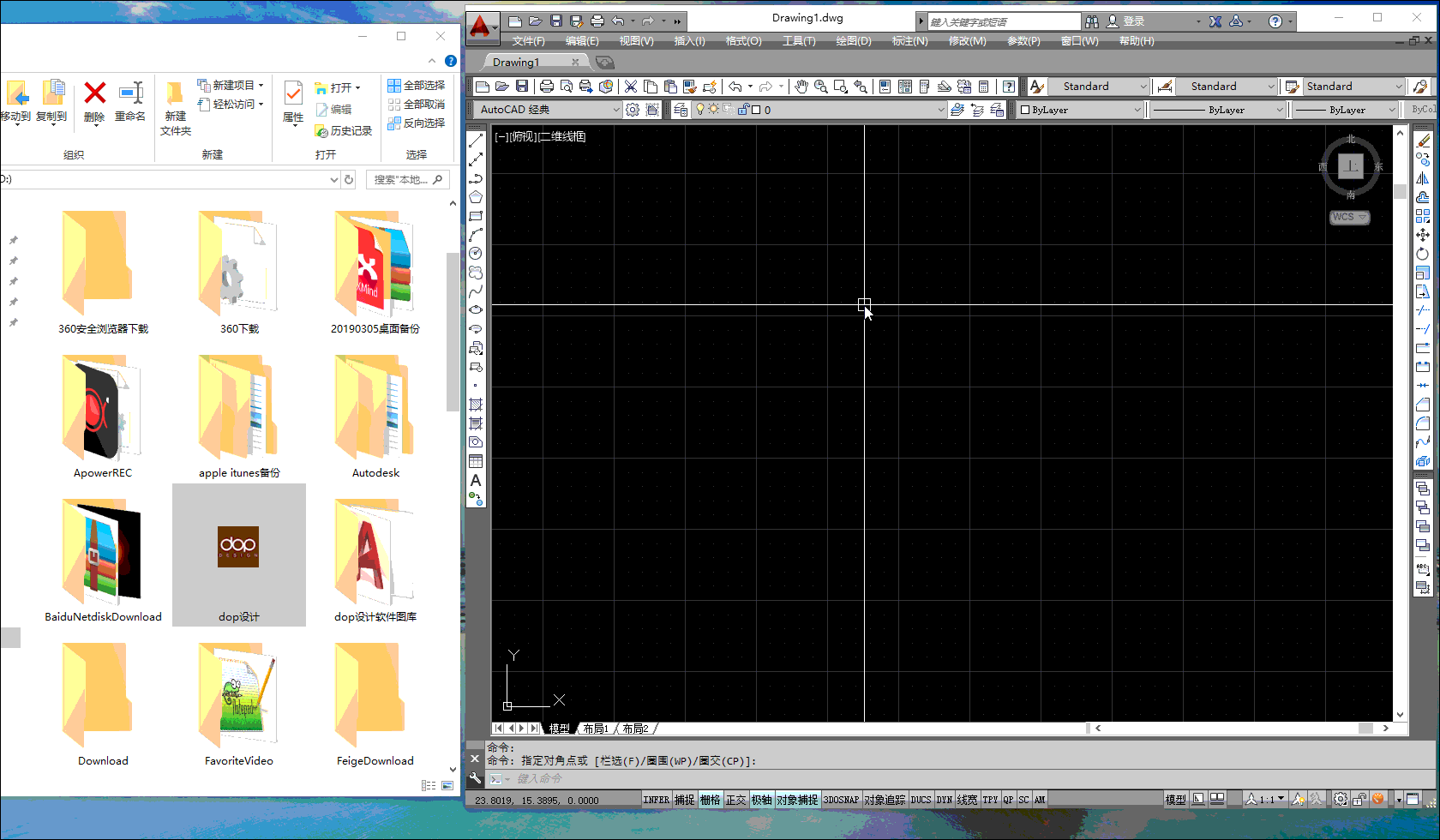This screenshot has height=840, width=1440.
Task: Click 历史记录 in Explorer ribbon
Action: pos(344,131)
